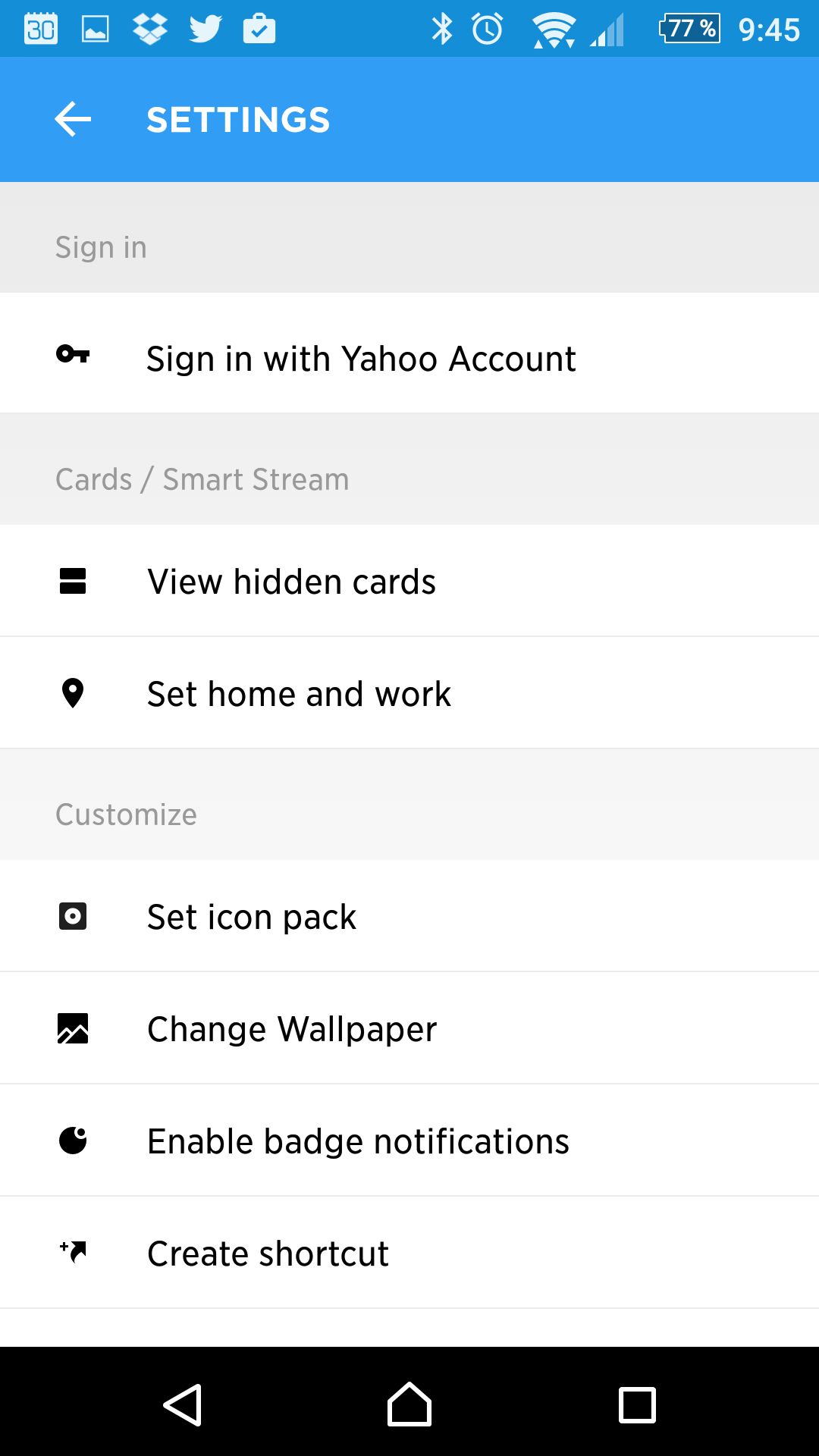Image resolution: width=819 pixels, height=1456 pixels.
Task: Tap the location pin icon
Action: [73, 693]
